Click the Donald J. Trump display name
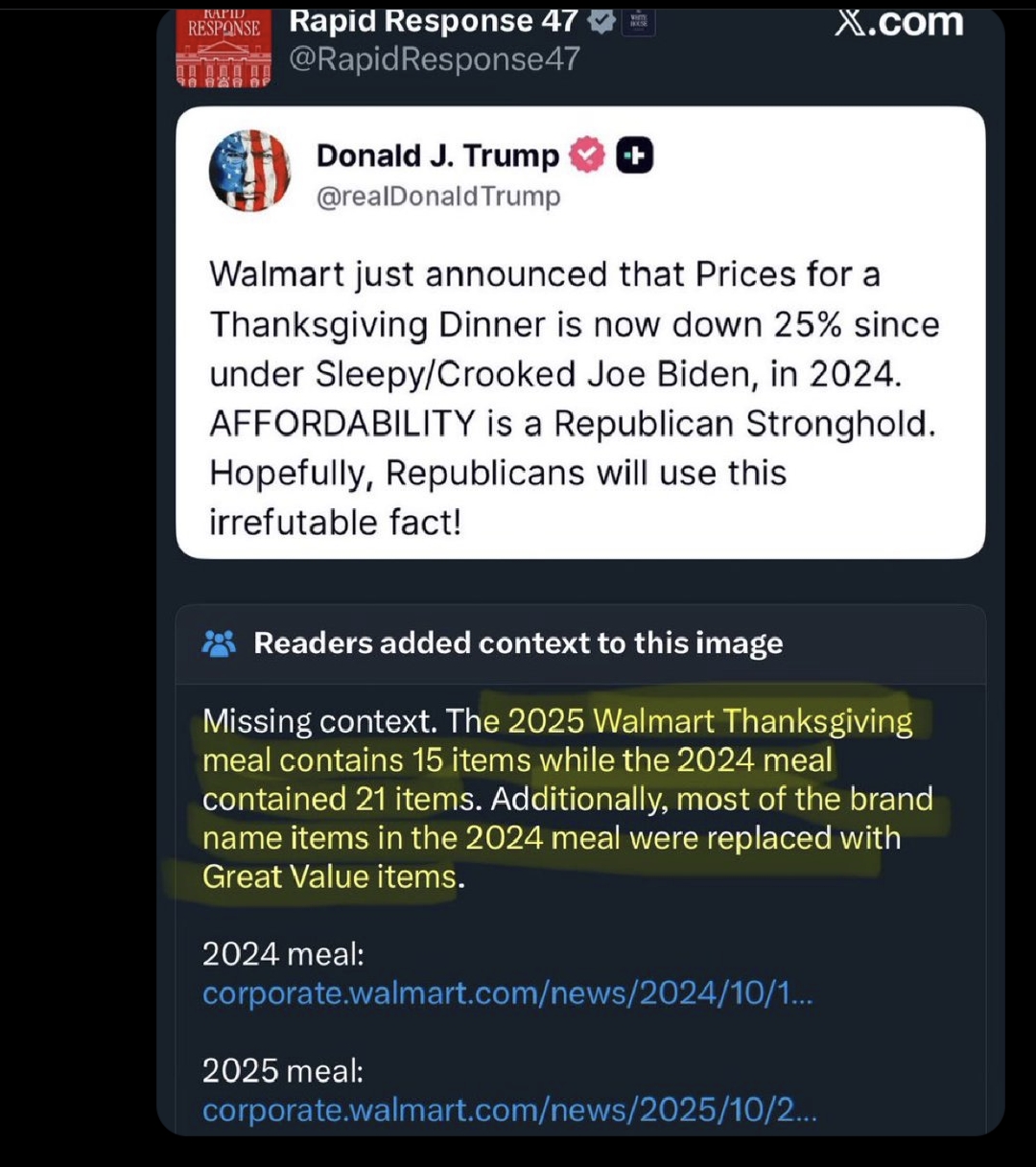Image resolution: width=1036 pixels, height=1167 pixels. 437,155
